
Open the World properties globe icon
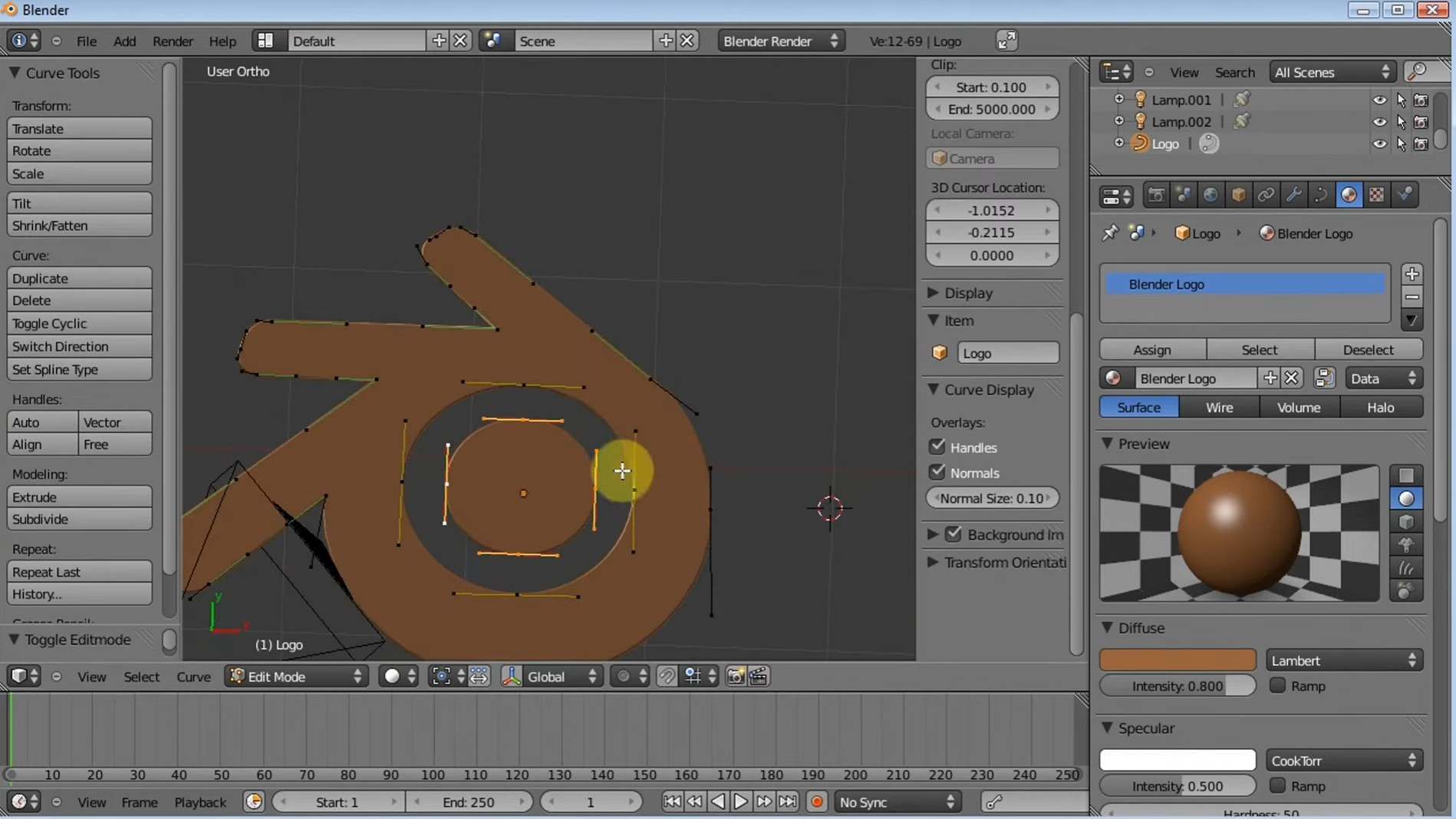click(x=1211, y=195)
